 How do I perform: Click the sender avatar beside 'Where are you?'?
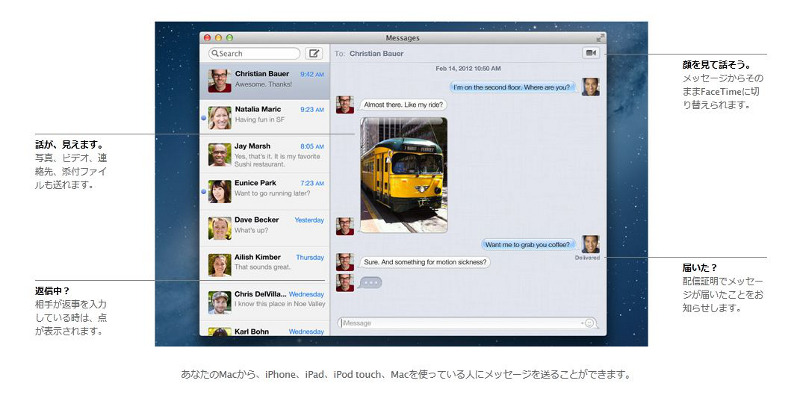click(x=591, y=87)
